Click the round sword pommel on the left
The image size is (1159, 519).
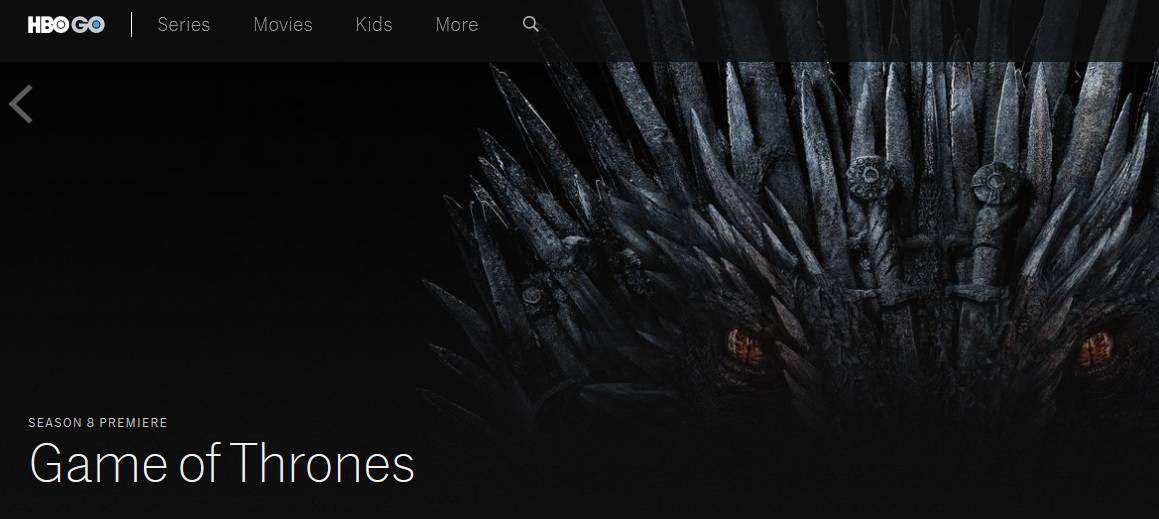(871, 177)
